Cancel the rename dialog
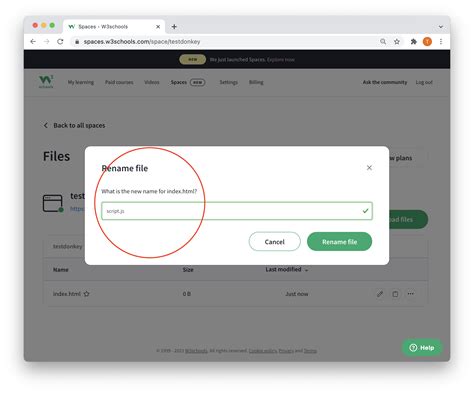The image size is (474, 393). 274,242
